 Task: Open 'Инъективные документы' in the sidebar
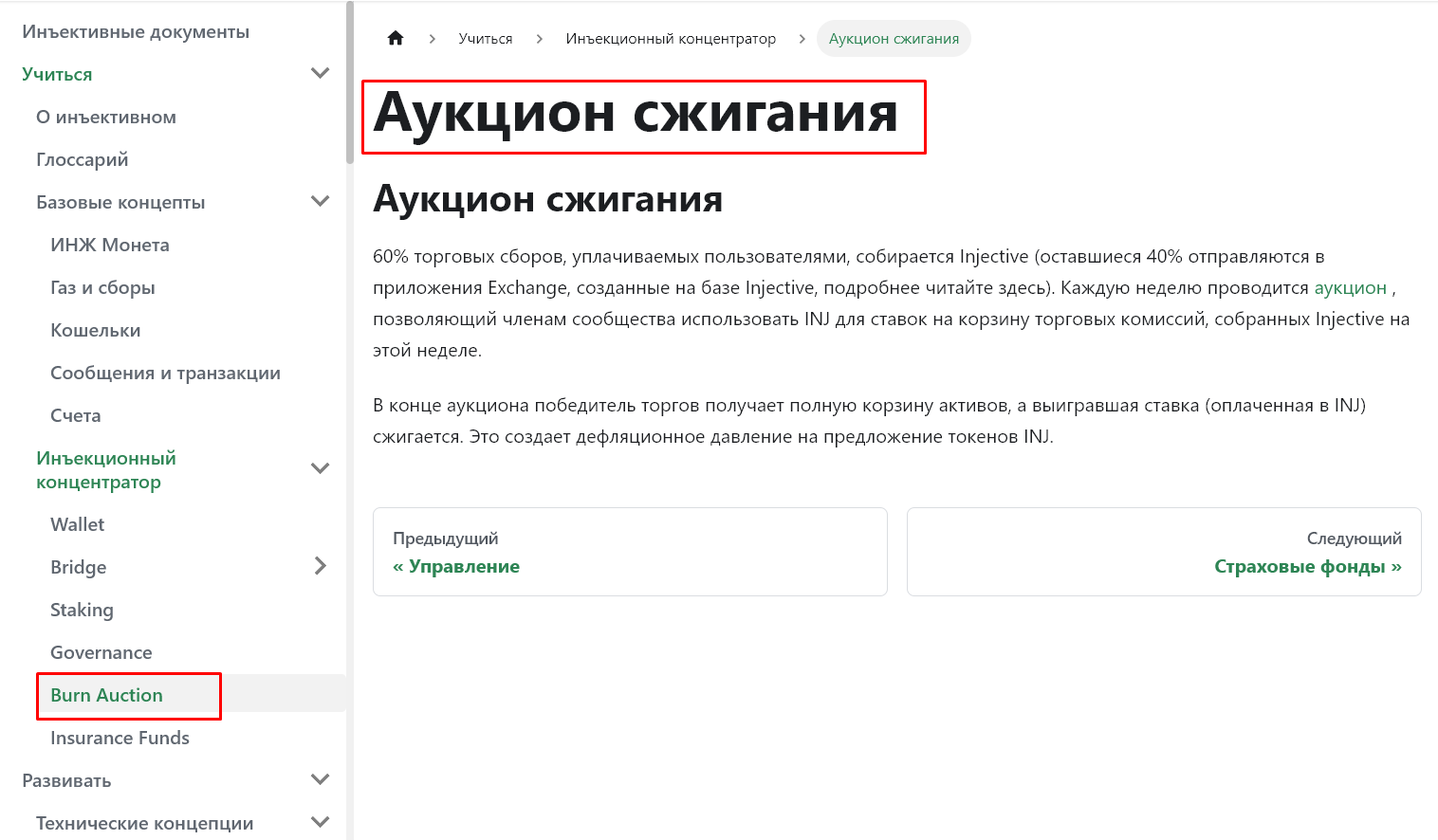[136, 31]
